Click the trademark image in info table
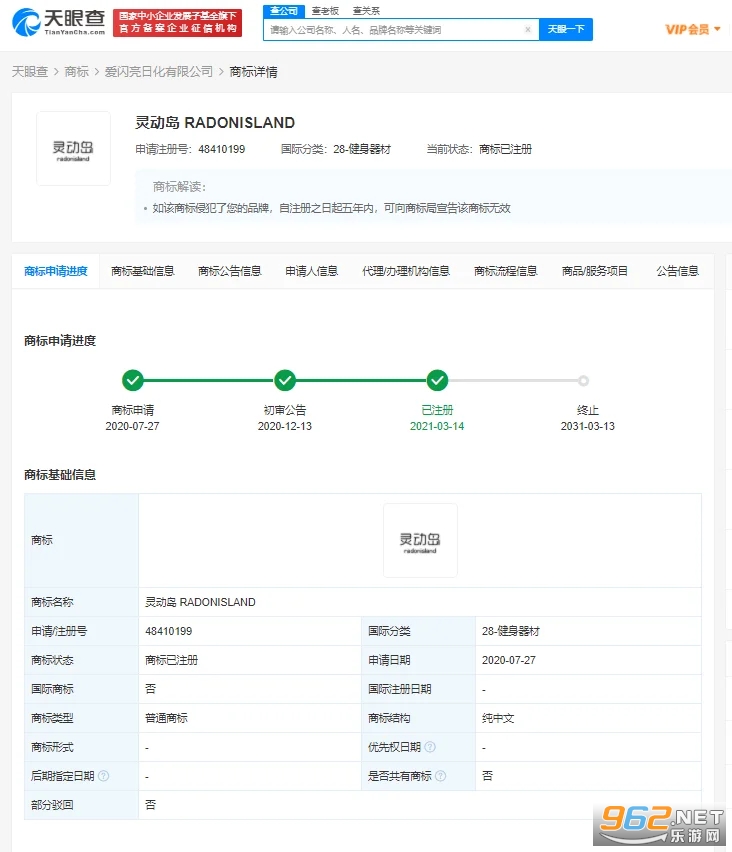 (420, 540)
